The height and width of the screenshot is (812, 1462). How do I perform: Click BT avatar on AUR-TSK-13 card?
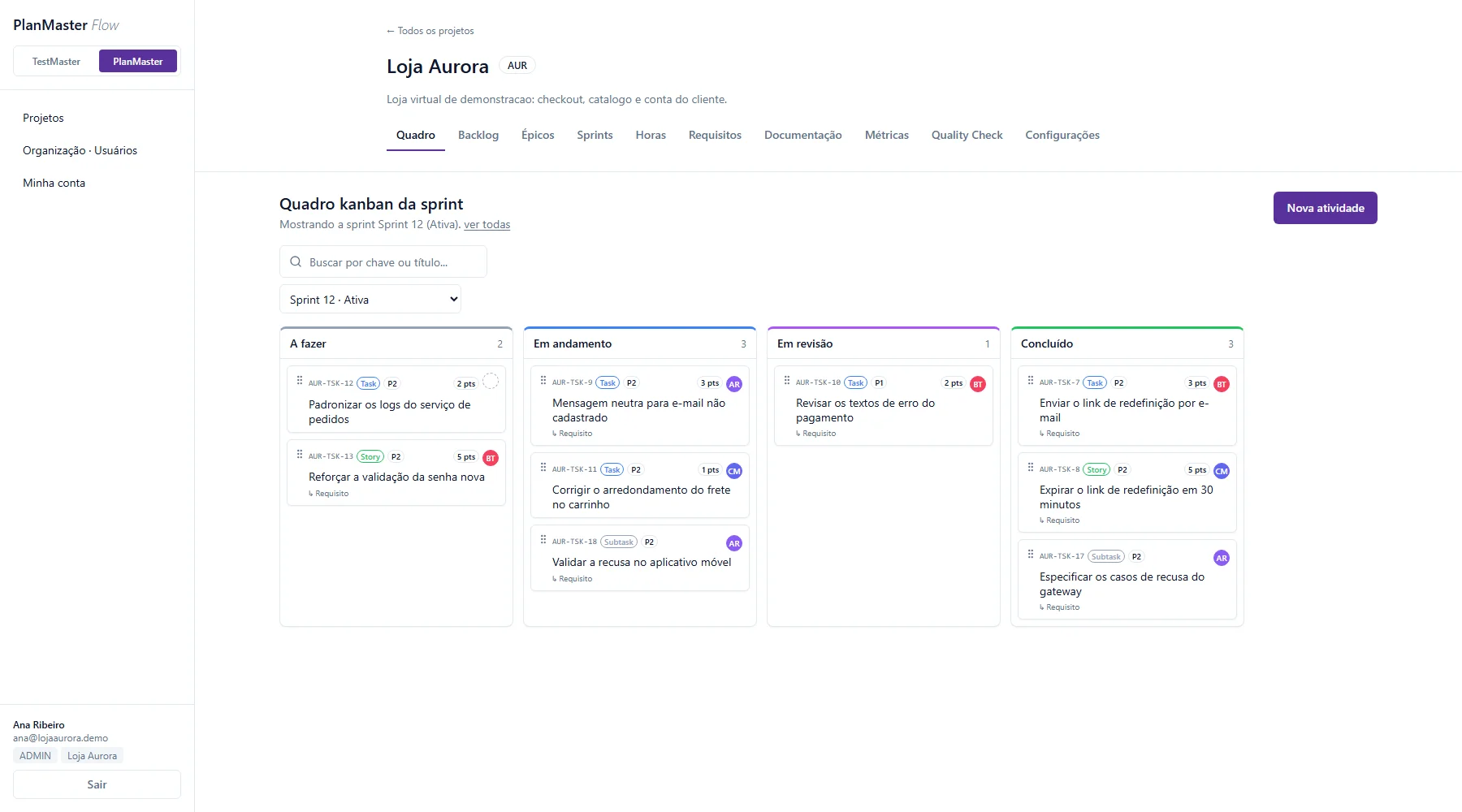point(491,458)
